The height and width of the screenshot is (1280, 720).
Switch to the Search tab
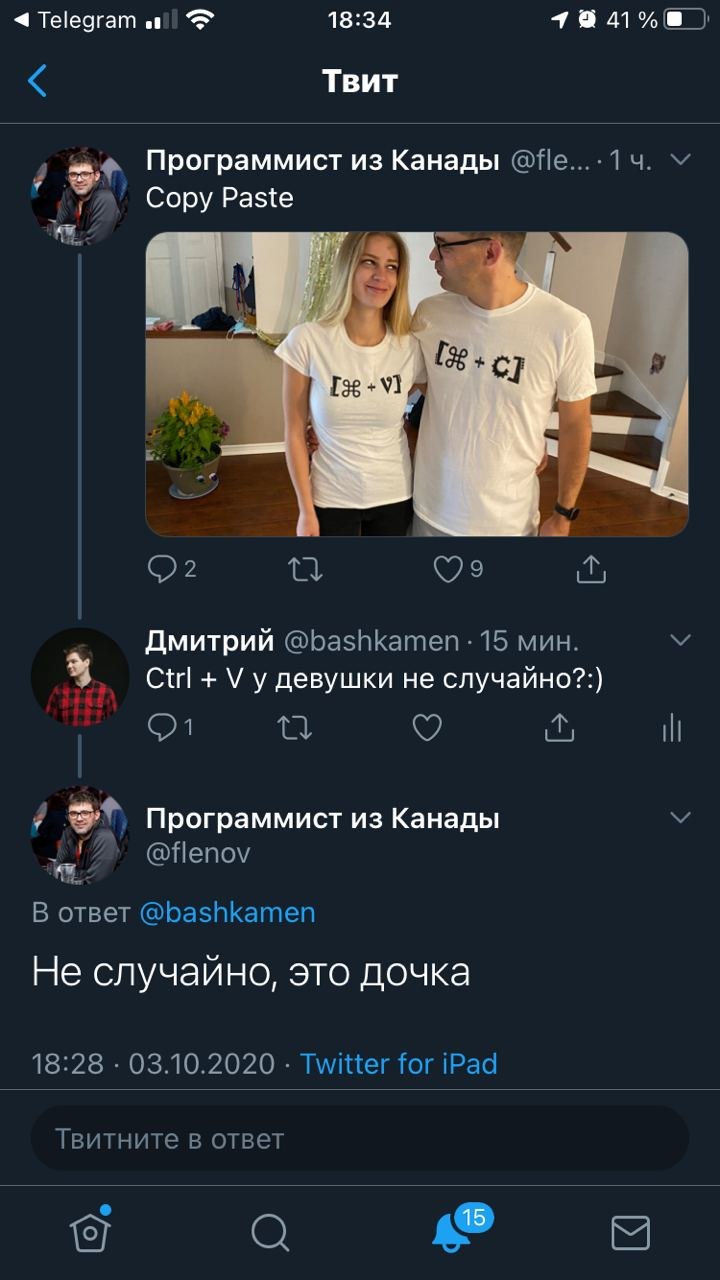[x=270, y=1232]
